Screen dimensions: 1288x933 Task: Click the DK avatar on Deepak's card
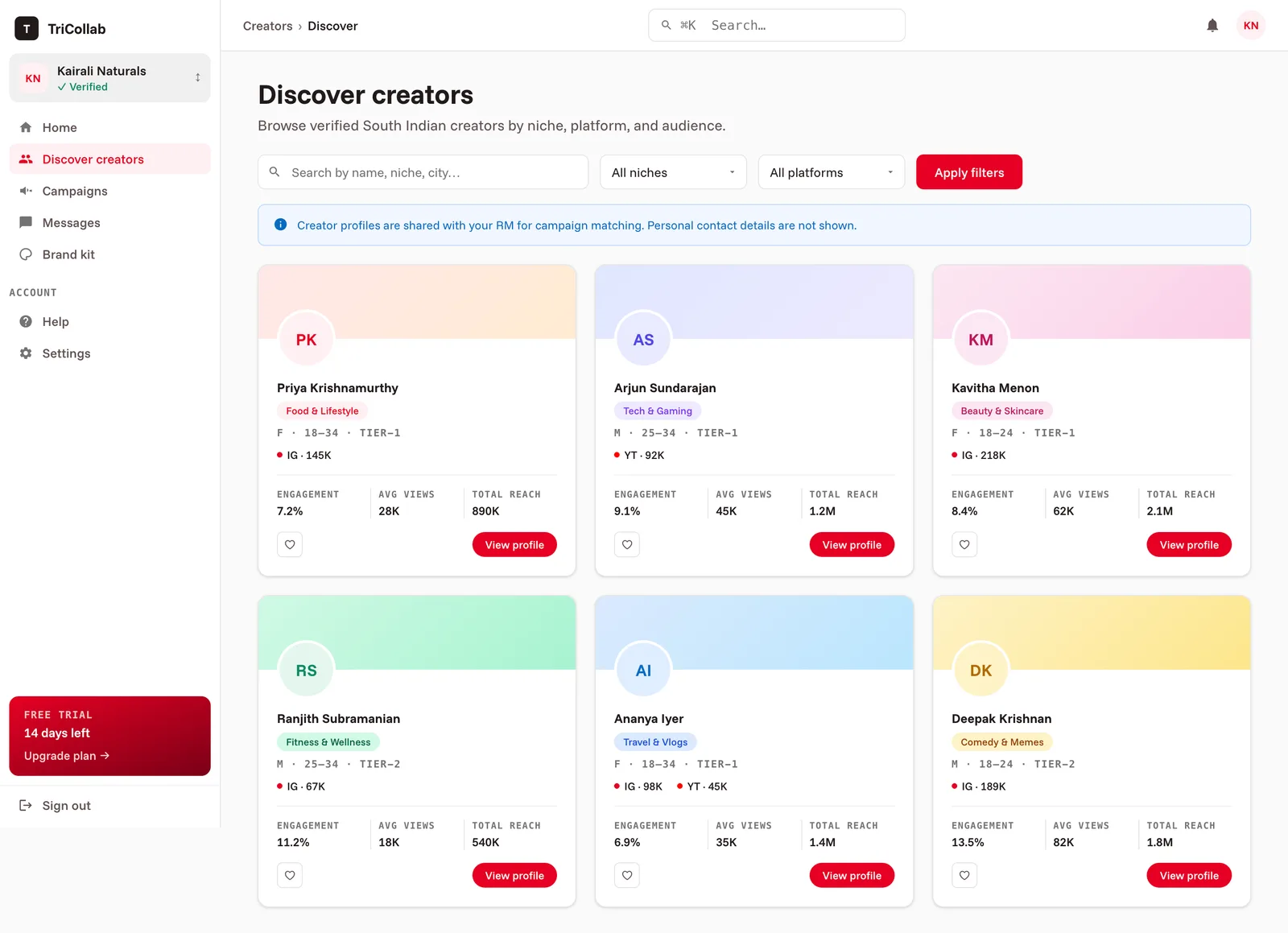(980, 671)
